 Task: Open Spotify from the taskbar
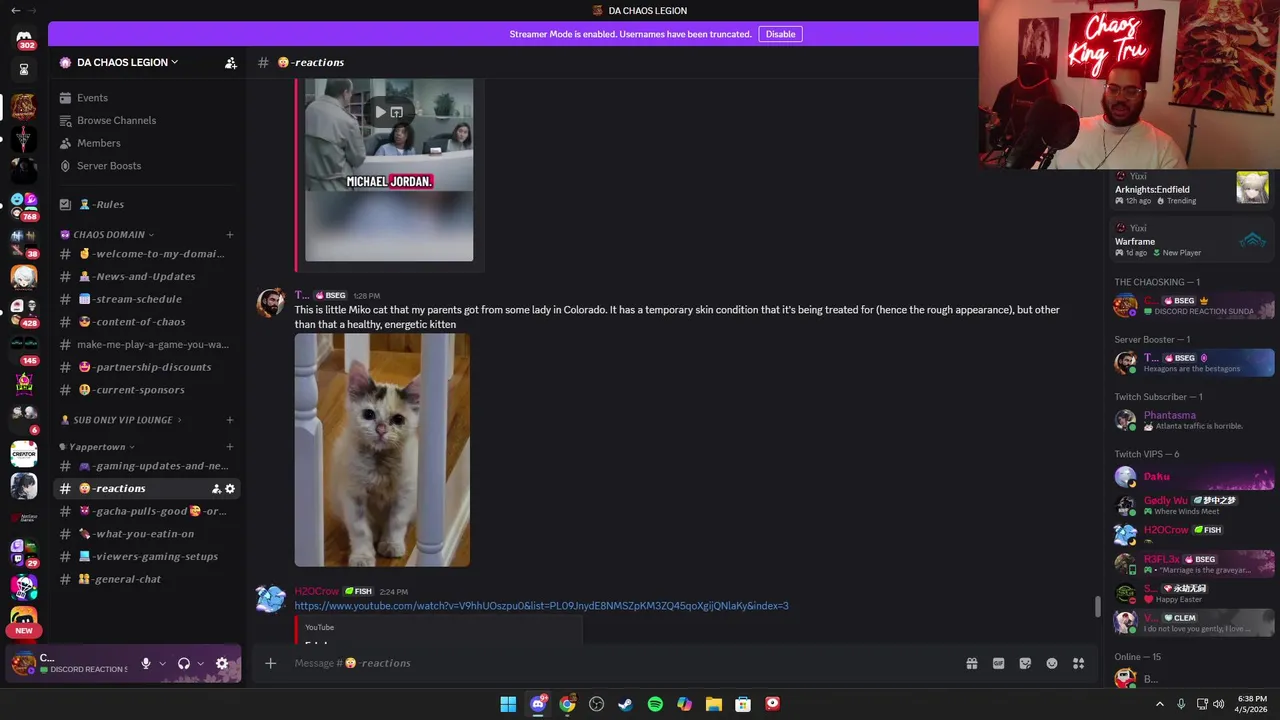(655, 704)
